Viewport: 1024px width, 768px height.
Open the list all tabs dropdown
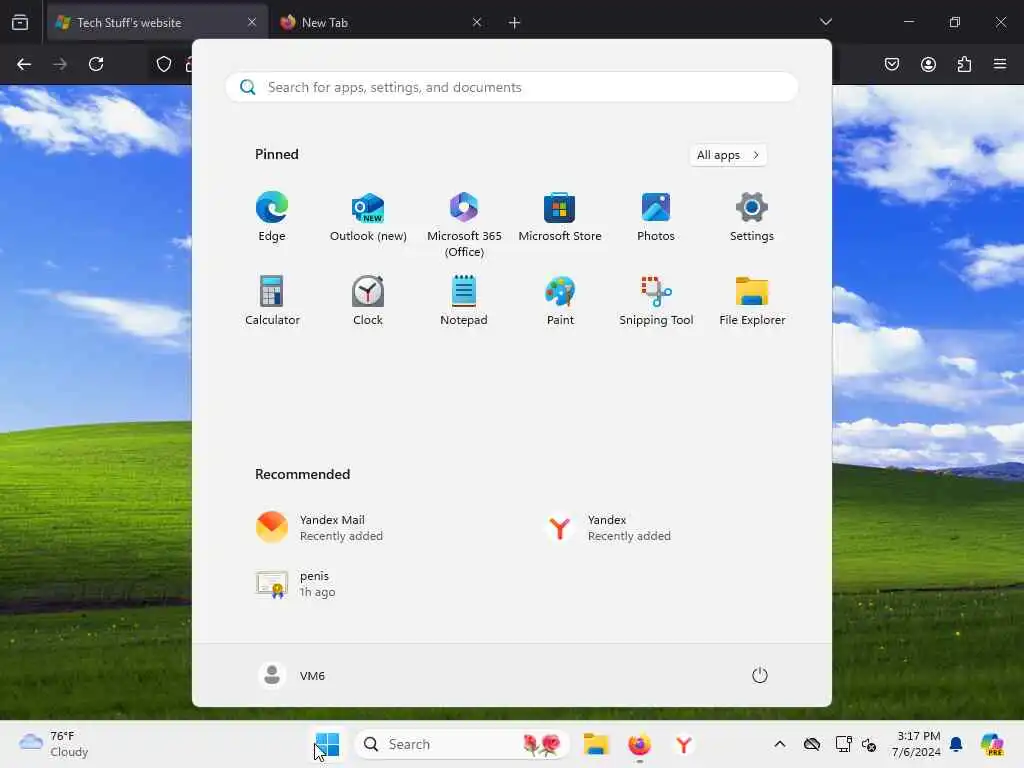click(x=825, y=22)
